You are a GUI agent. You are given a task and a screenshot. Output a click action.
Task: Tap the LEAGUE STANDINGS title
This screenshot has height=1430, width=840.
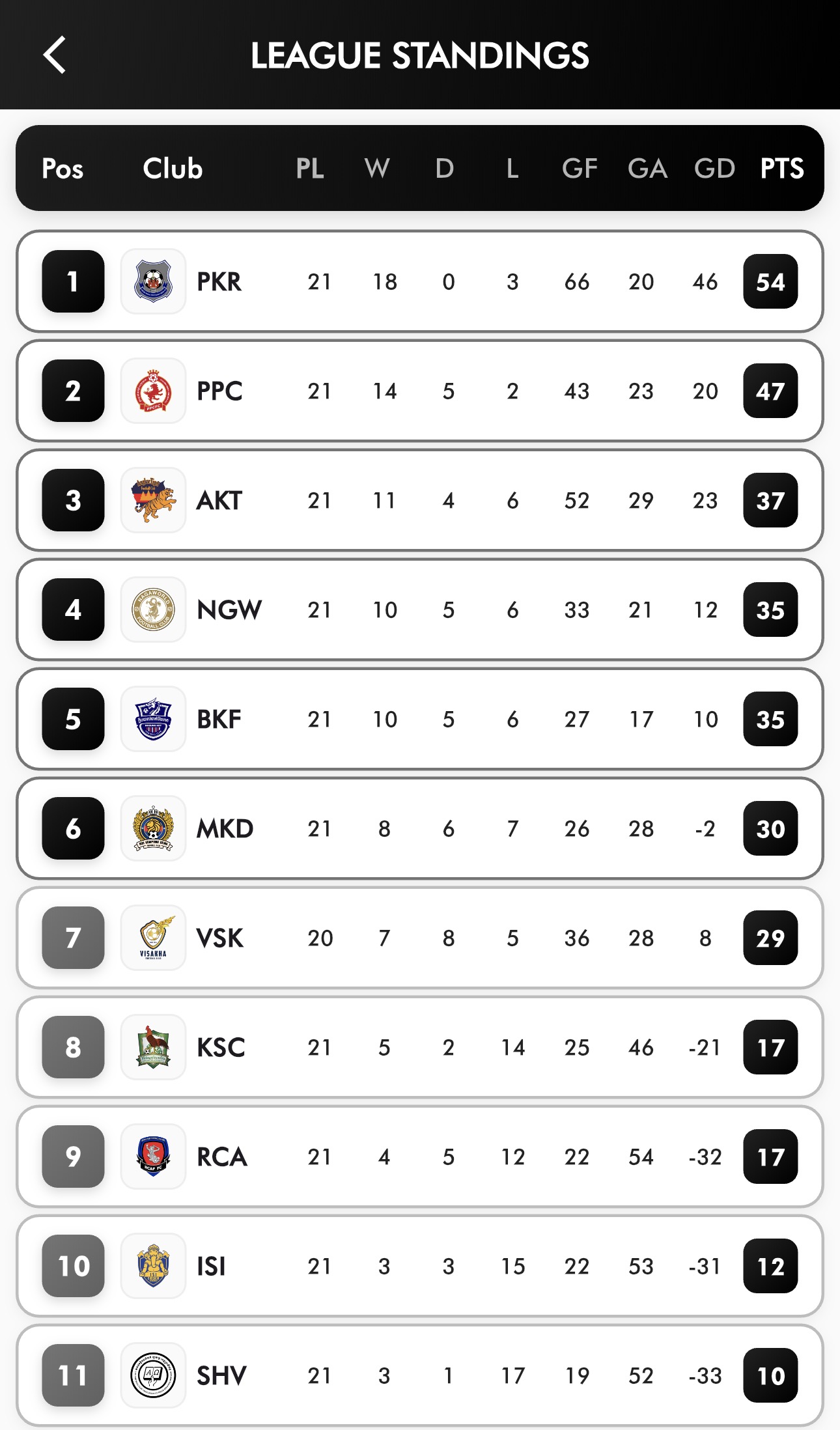click(420, 55)
